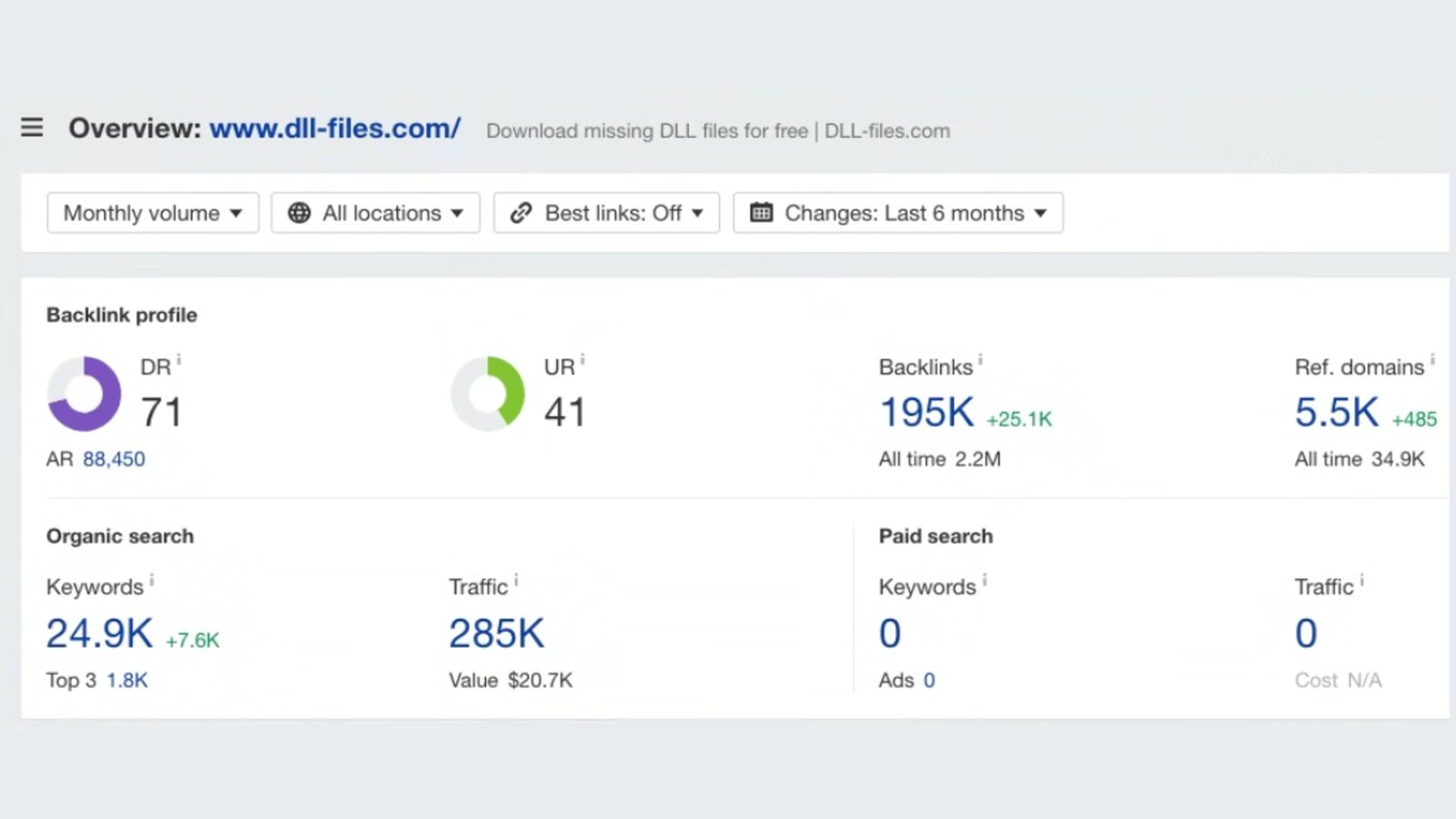The width and height of the screenshot is (1456, 819).
Task: Open the Changes: Last 6 months dropdown
Action: [898, 213]
